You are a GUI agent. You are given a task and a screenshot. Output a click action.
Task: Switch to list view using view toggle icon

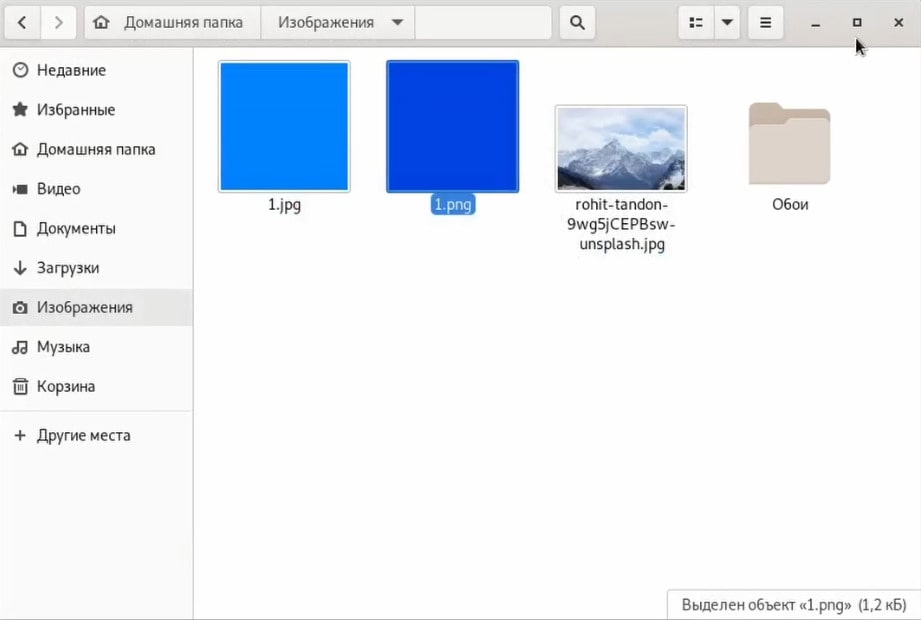pos(696,23)
